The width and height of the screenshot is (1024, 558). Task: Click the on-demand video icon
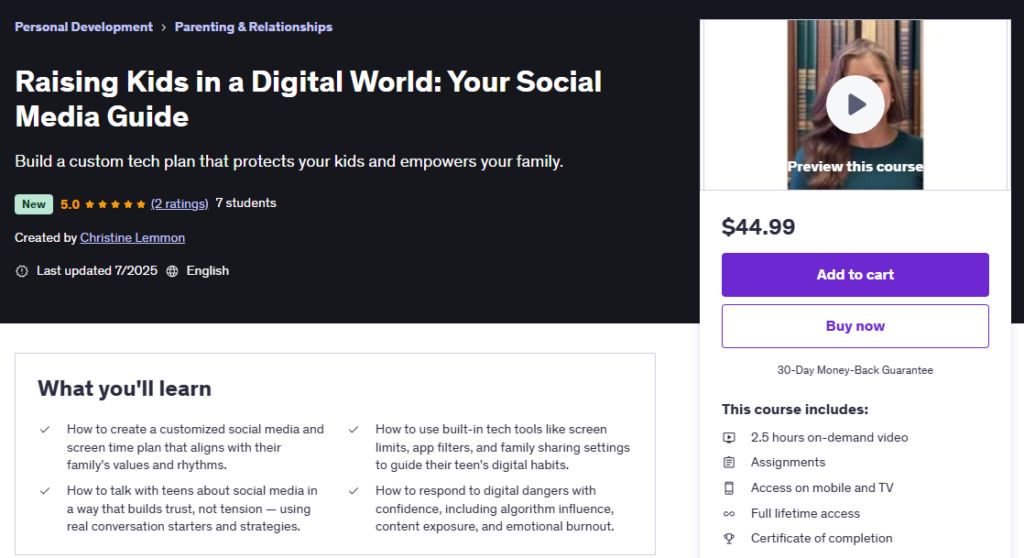point(729,438)
